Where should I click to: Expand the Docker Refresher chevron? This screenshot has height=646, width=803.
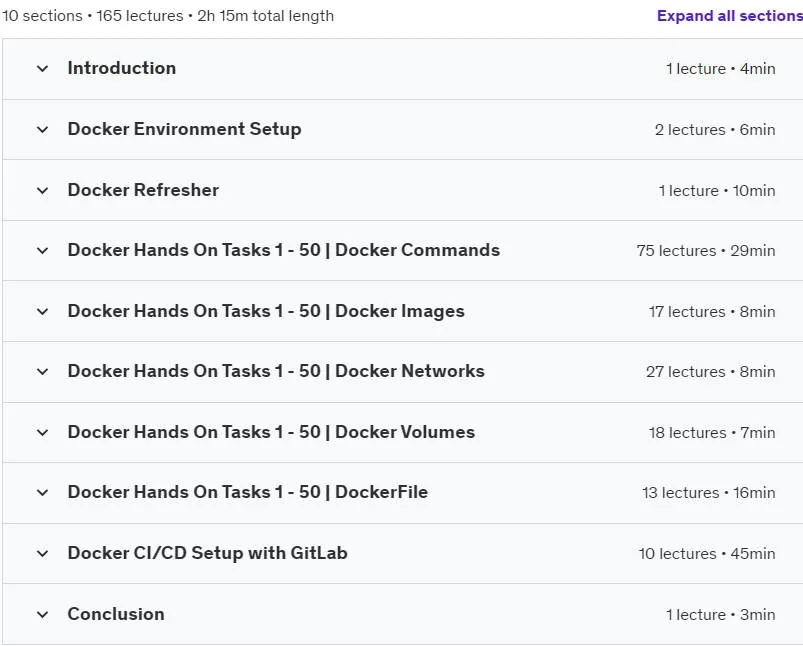tap(43, 191)
